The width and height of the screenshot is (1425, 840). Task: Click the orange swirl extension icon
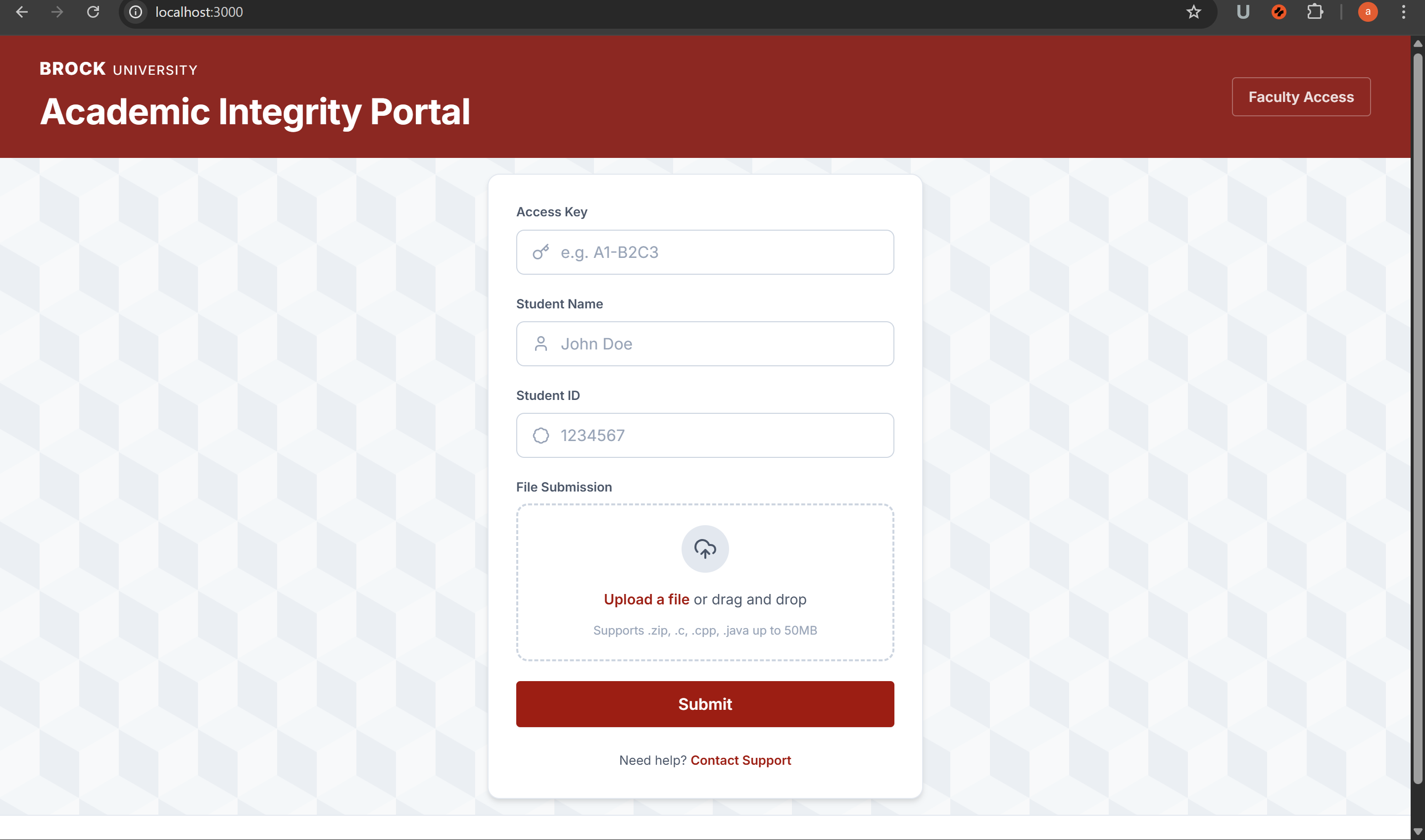1278,12
